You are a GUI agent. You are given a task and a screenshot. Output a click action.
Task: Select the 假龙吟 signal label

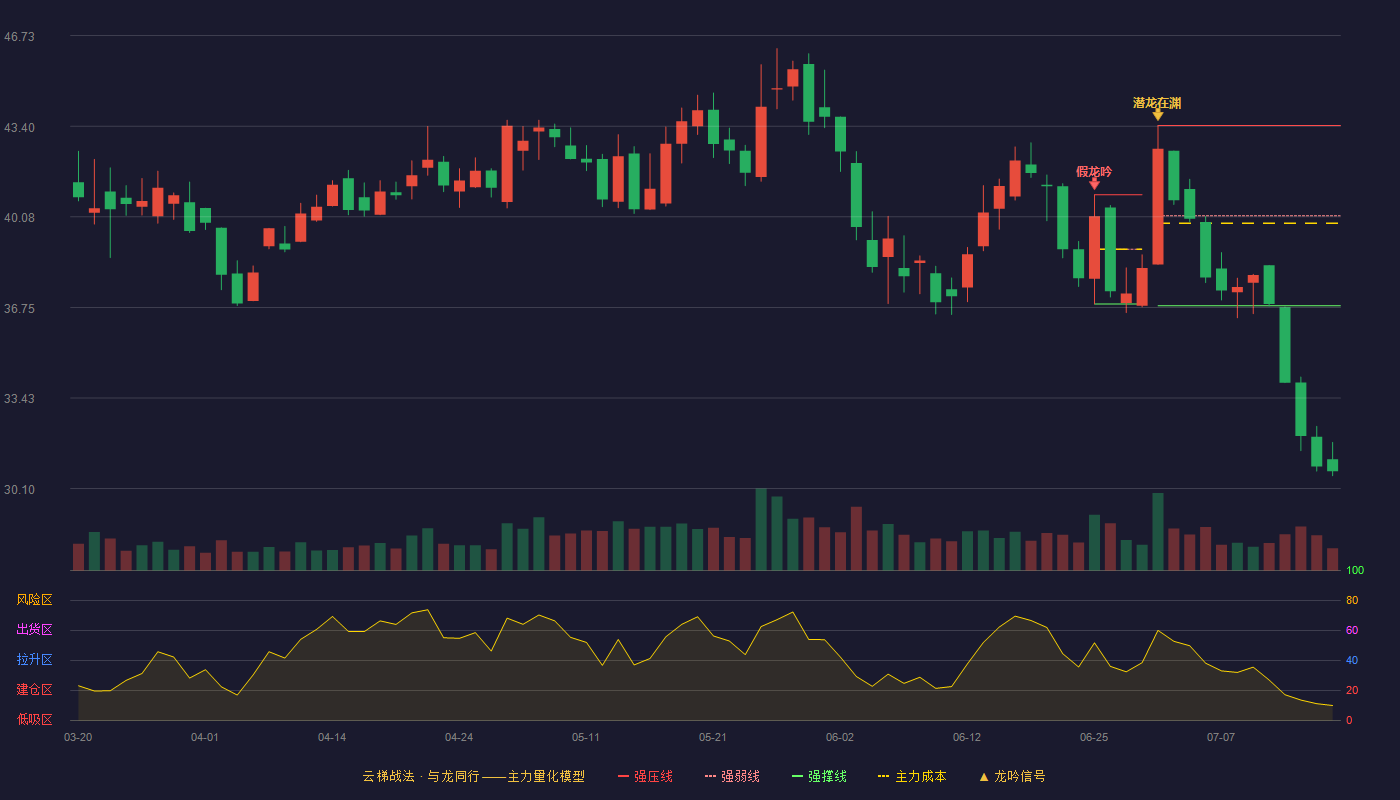pos(1094,172)
